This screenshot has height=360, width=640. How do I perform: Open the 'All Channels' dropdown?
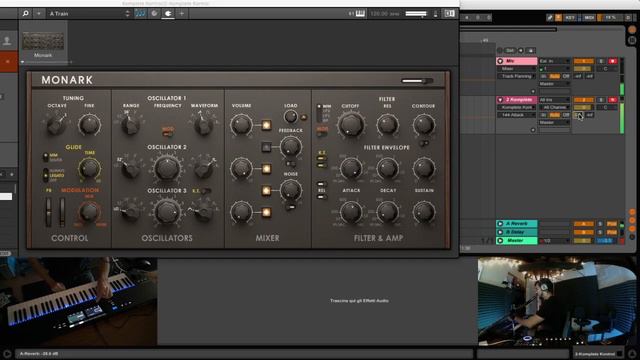click(554, 107)
